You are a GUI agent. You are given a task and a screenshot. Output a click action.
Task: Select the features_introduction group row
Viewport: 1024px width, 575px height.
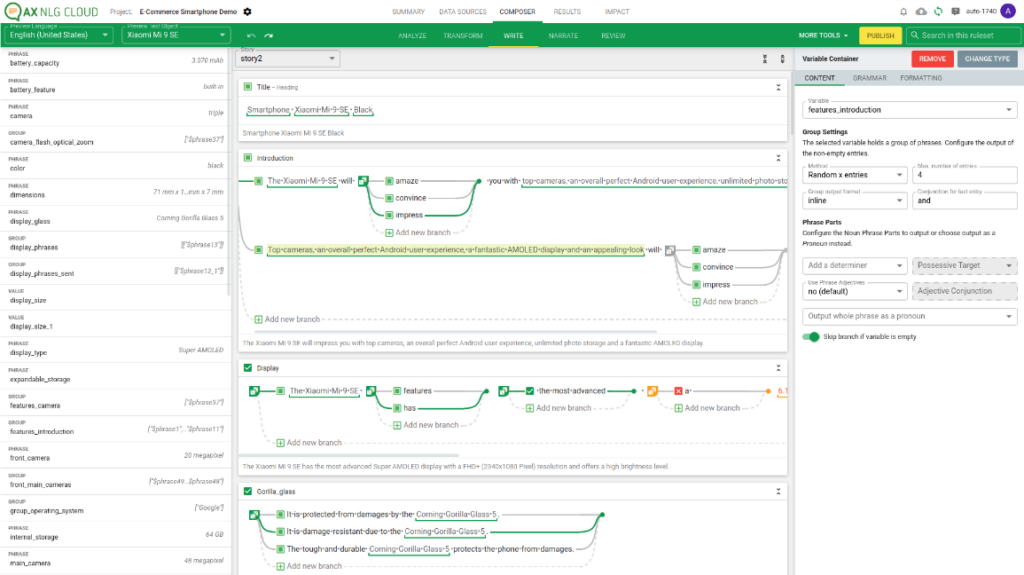point(116,428)
